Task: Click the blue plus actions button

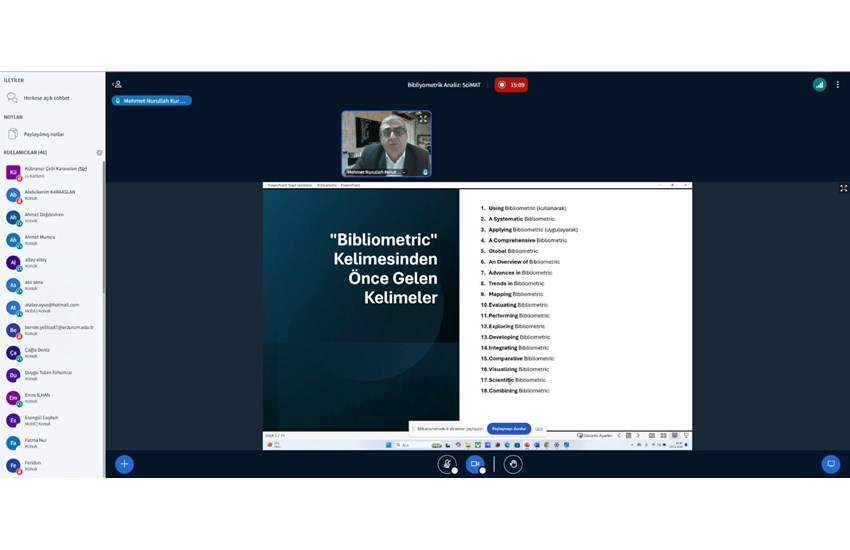Action: [x=124, y=464]
